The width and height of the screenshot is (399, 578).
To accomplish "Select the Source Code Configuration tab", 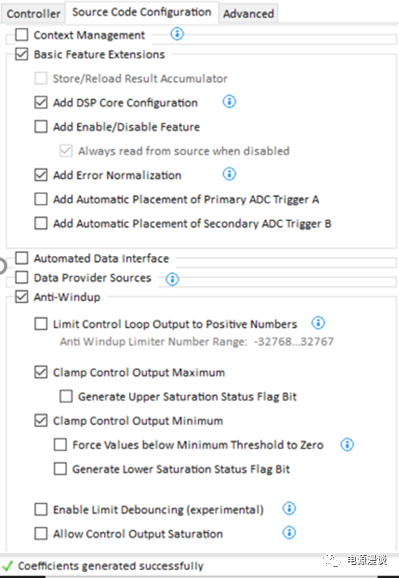I will (142, 12).
